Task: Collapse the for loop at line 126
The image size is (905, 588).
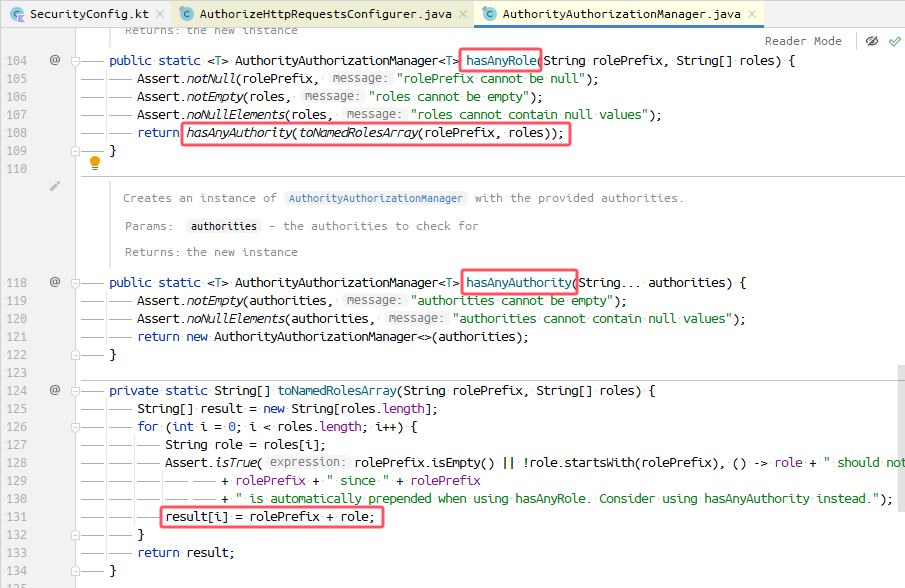Action: click(75, 427)
